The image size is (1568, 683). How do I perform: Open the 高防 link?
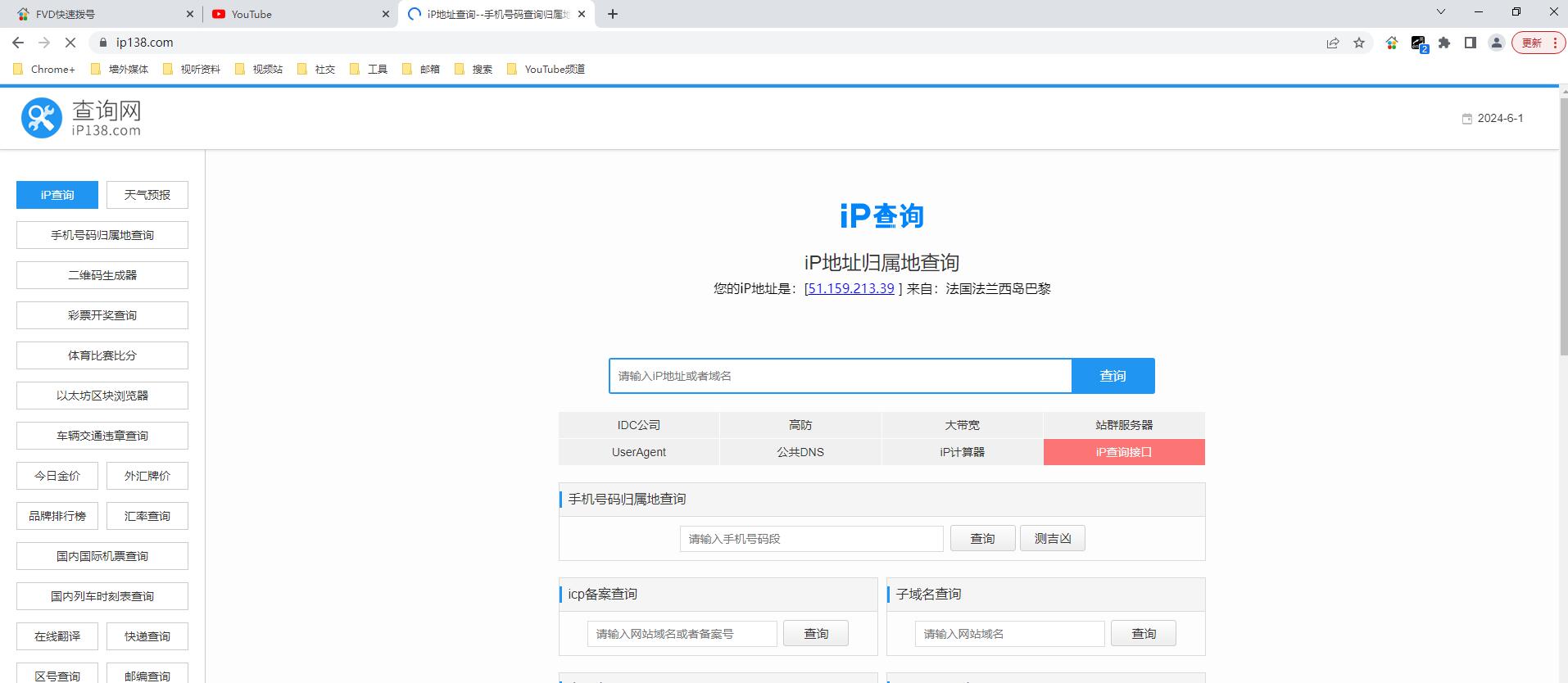(x=800, y=425)
